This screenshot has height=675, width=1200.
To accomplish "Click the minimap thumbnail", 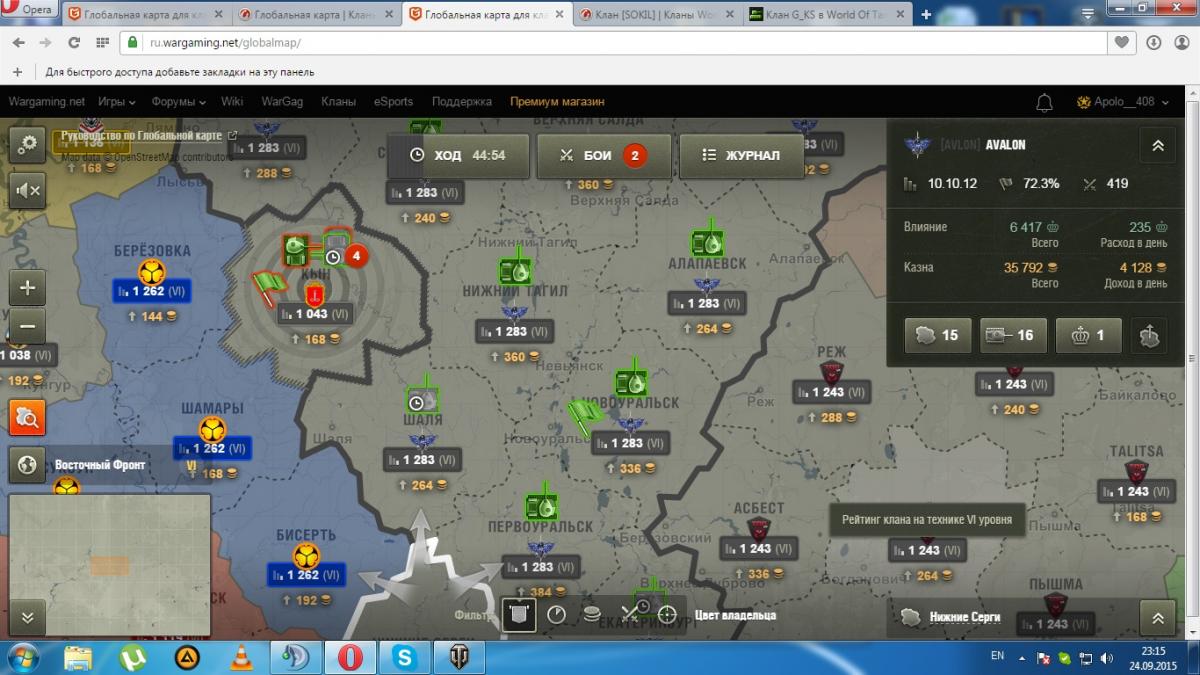I will (x=110, y=565).
